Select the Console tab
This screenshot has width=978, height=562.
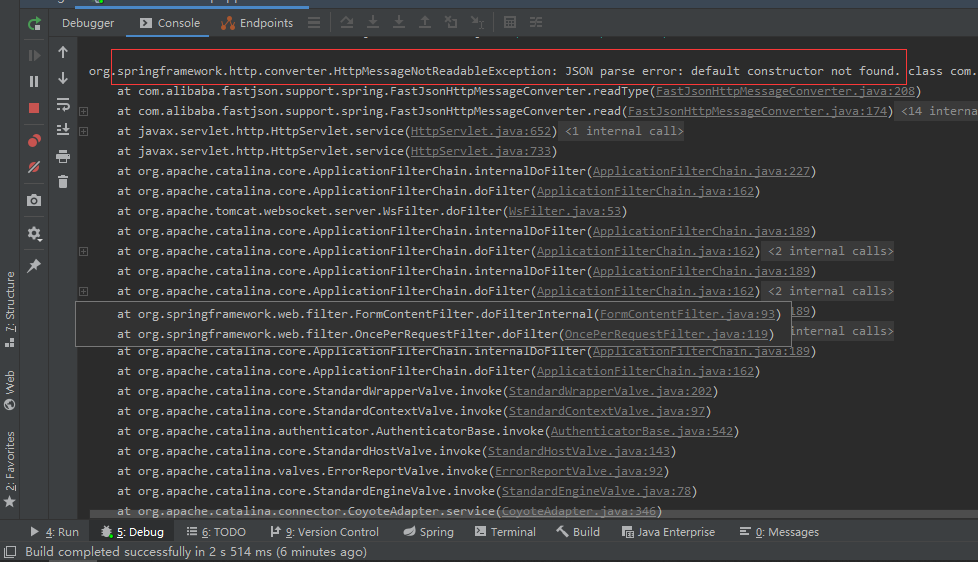[x=170, y=23]
